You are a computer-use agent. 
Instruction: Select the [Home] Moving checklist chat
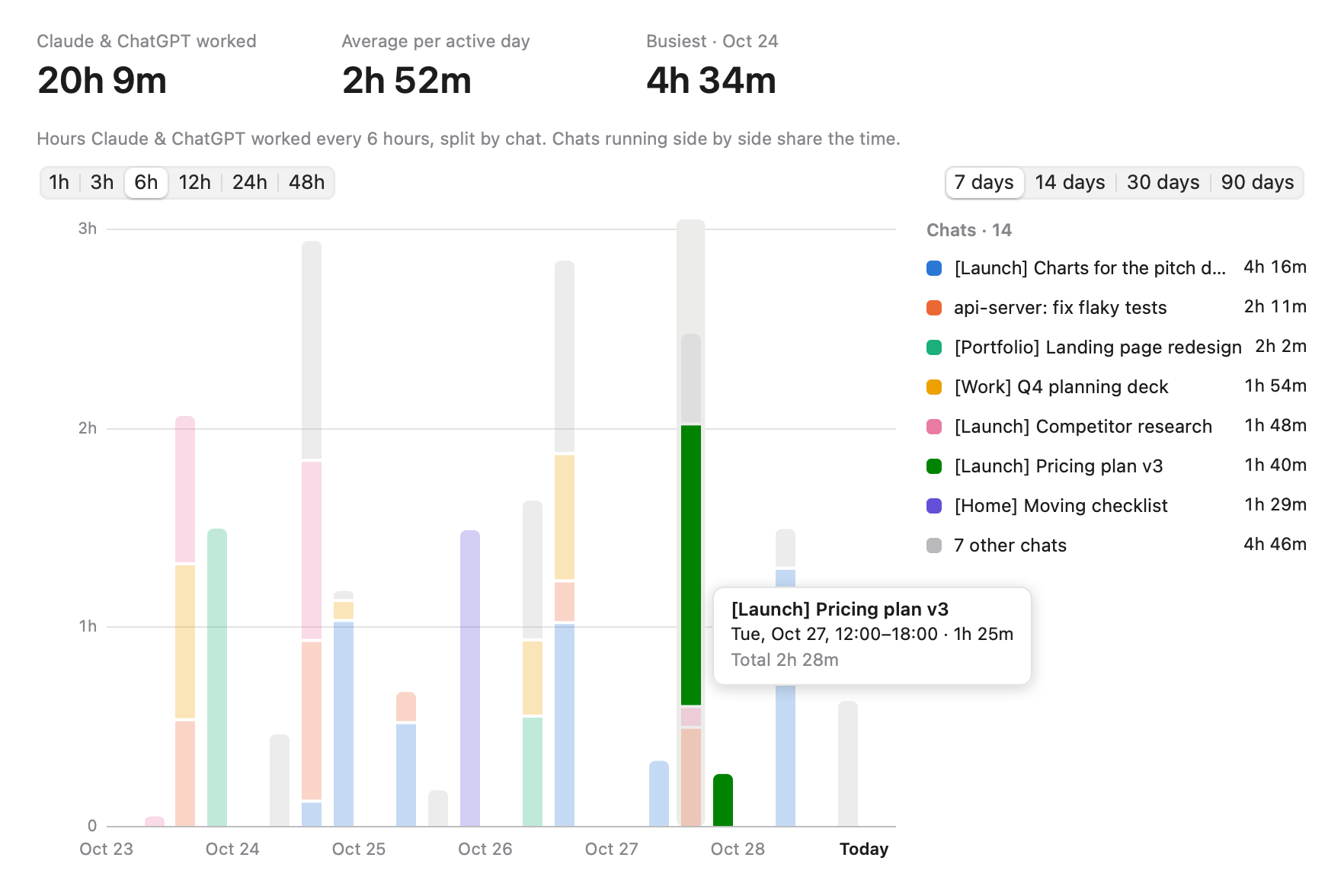click(x=1116, y=506)
